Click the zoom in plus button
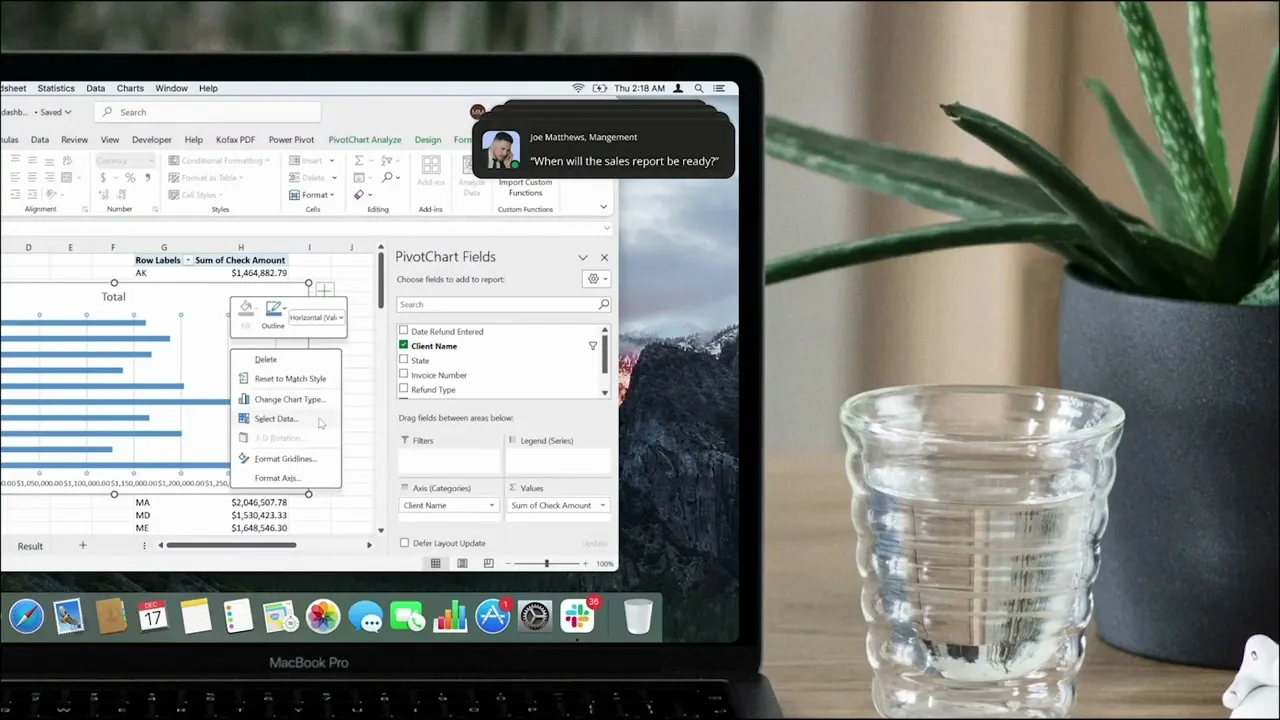 pos(587,564)
